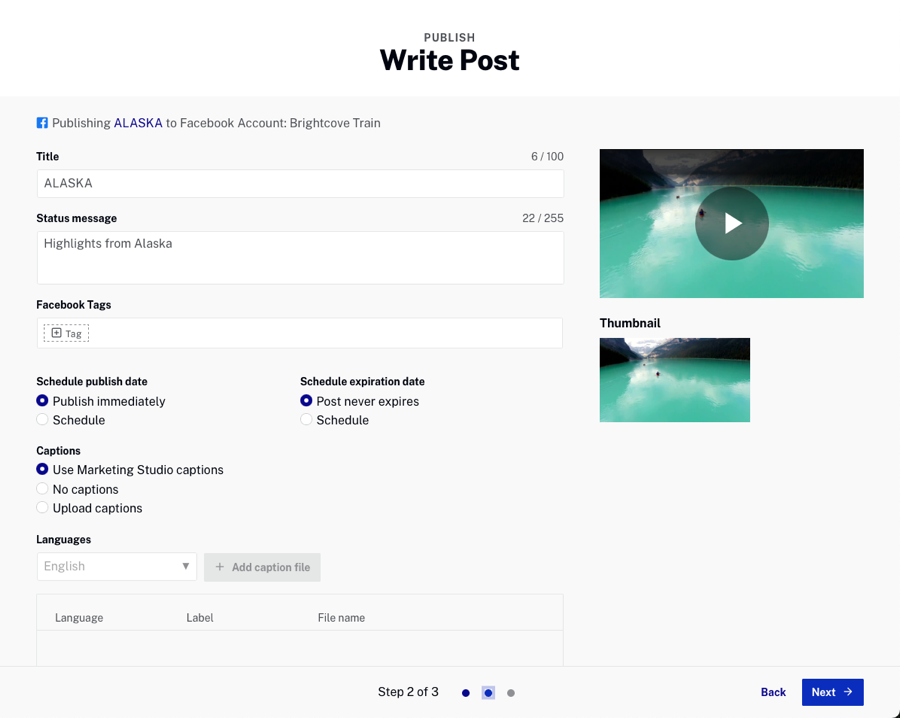Click the first step indicator dot
The image size is (900, 718).
(466, 693)
